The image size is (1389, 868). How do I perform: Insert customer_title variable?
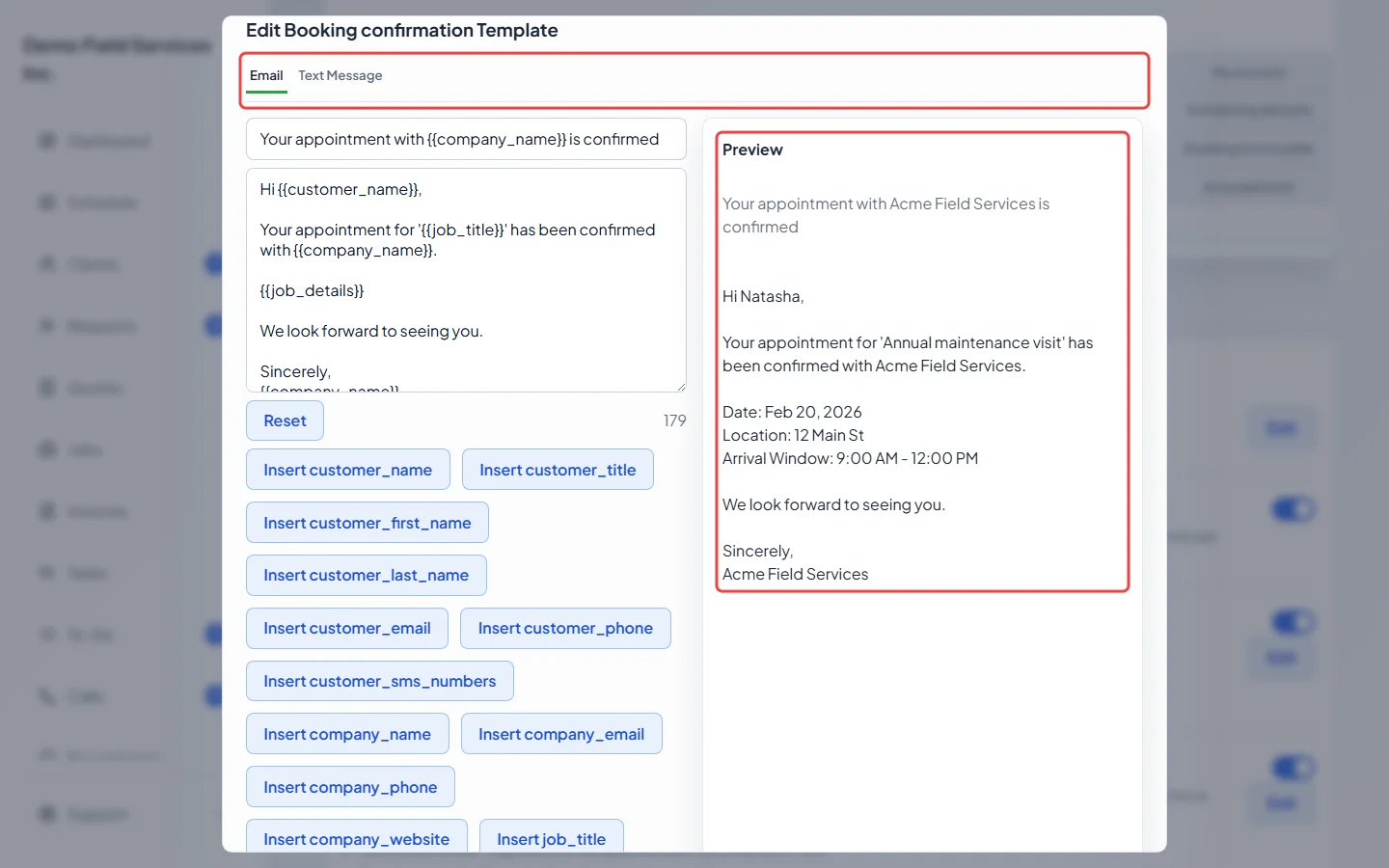558,470
